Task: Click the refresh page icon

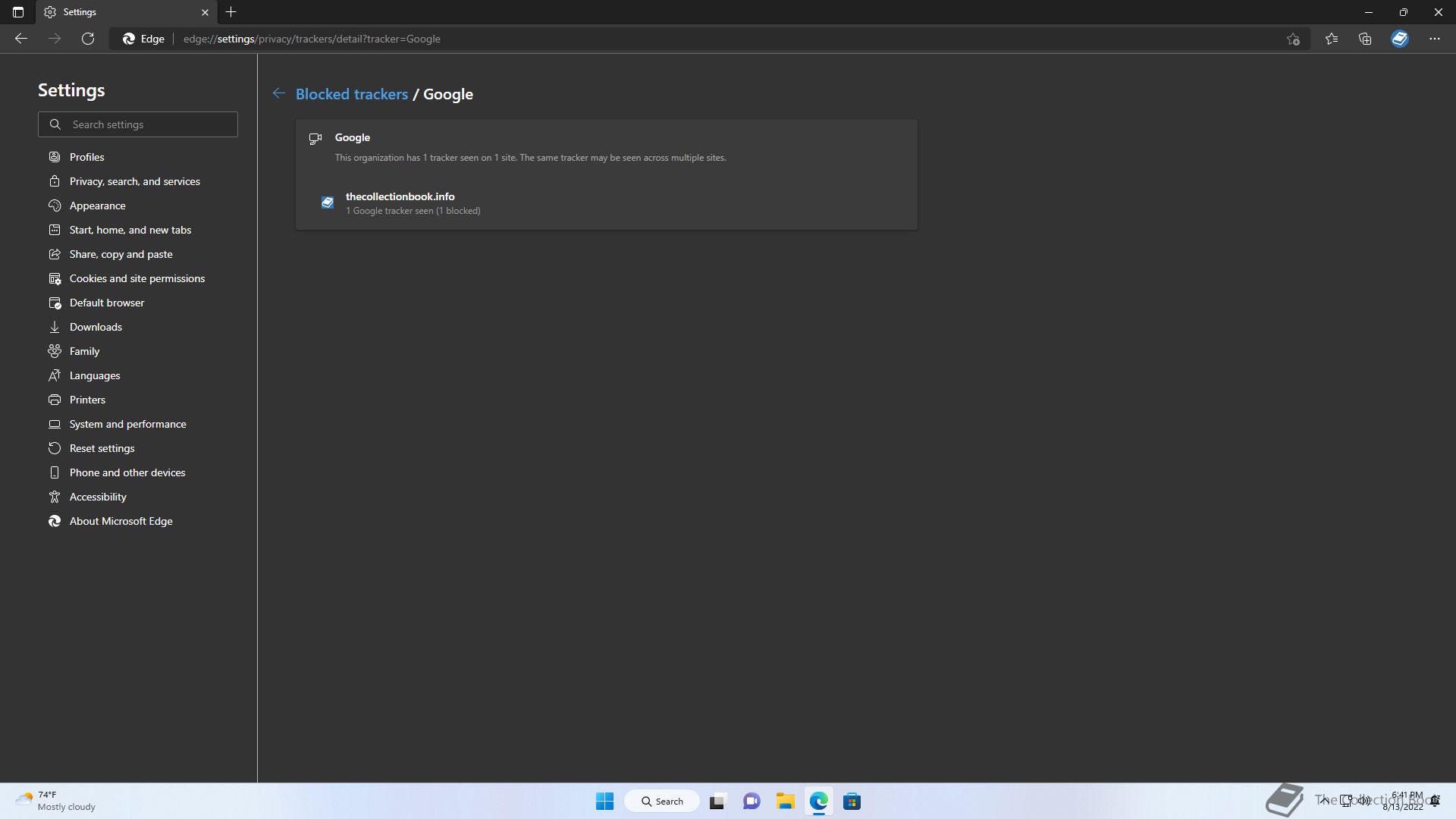Action: 88,39
